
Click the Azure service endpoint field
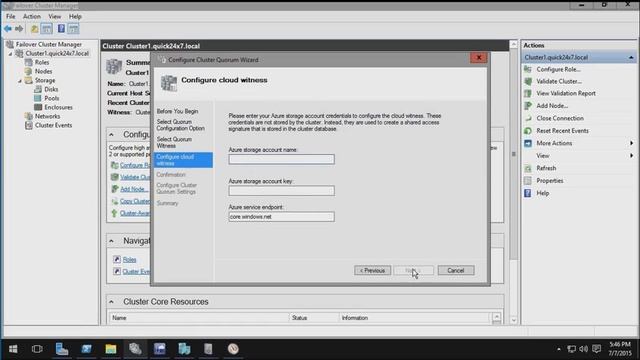[281, 217]
